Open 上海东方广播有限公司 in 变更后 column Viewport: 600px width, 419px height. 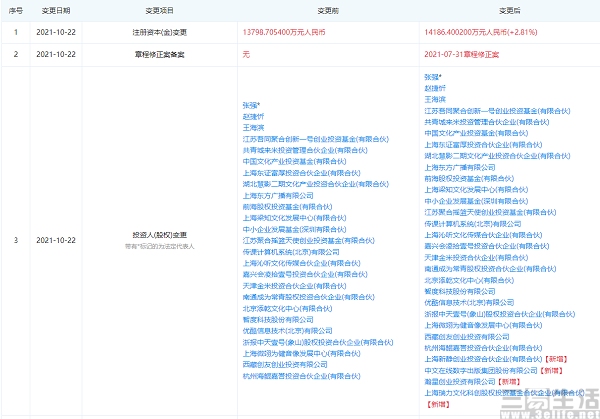click(x=462, y=168)
